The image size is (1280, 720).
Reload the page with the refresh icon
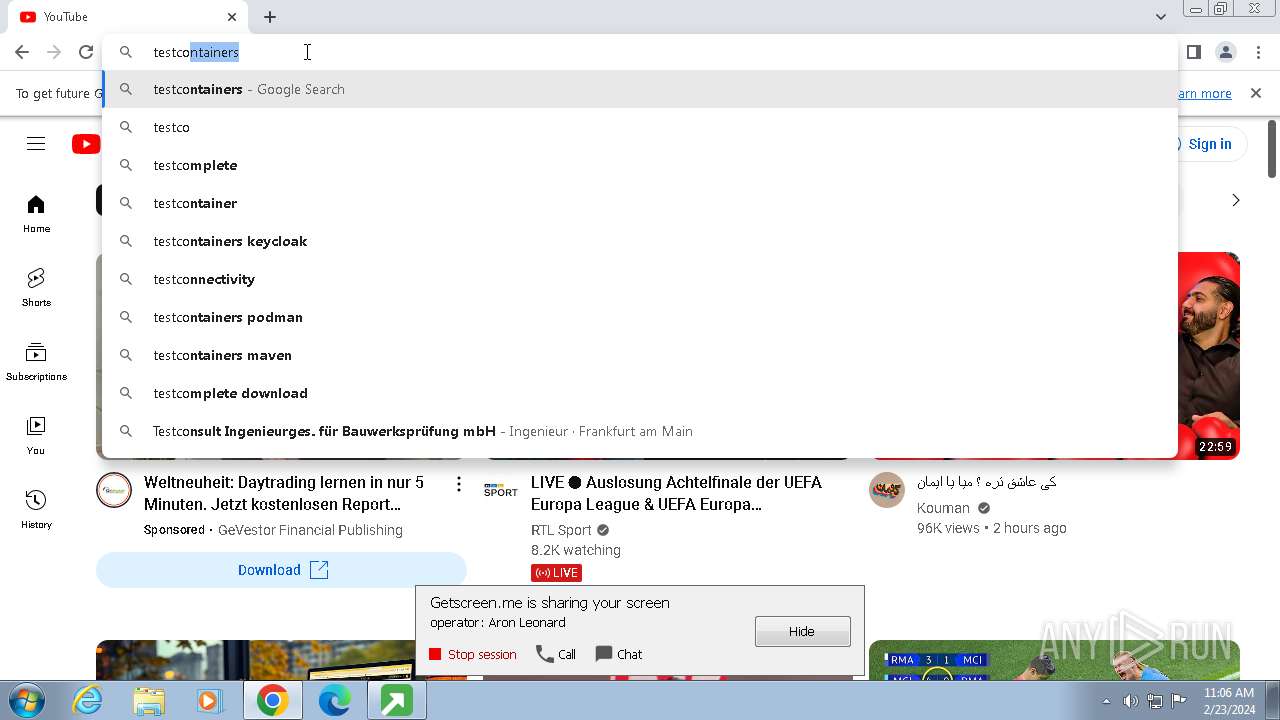click(86, 52)
